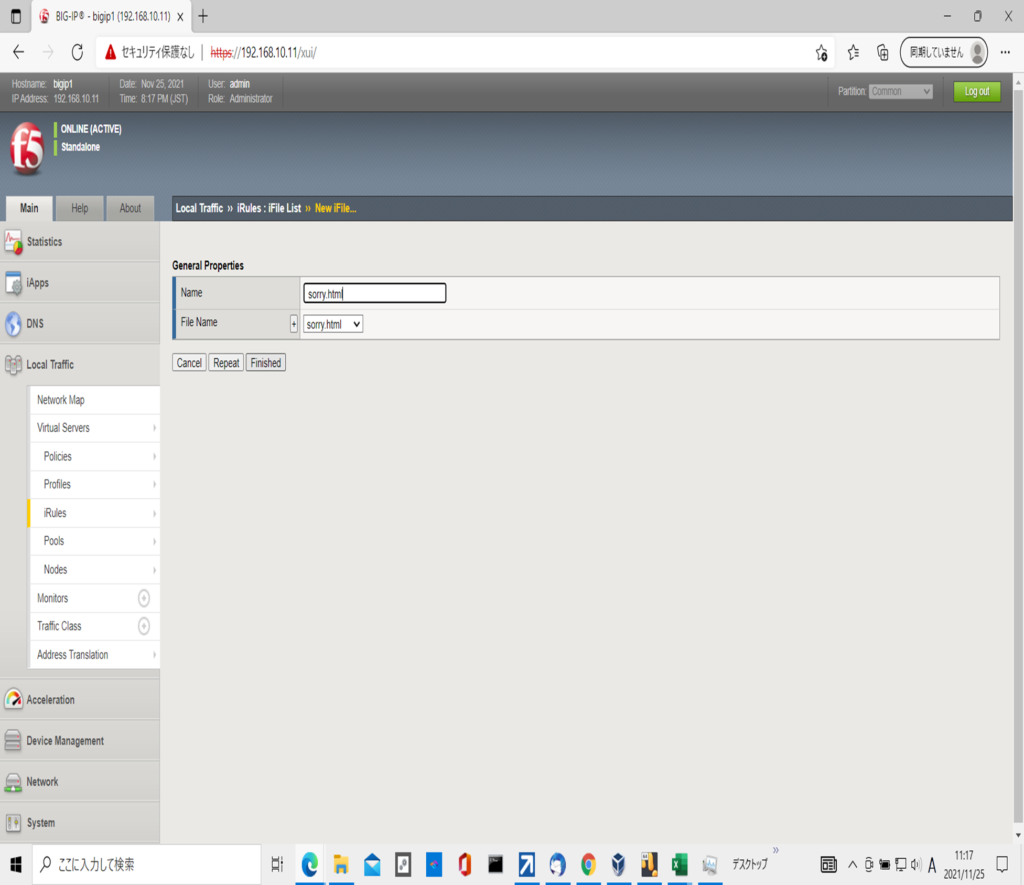Open the Device Management icon
Screen dimensions: 1024x885
pos(13,741)
